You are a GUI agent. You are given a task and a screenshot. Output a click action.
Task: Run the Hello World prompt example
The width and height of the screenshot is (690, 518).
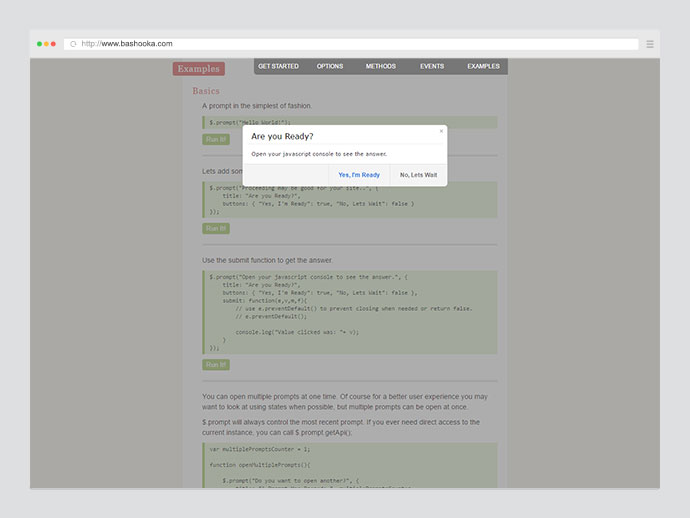coord(216,140)
